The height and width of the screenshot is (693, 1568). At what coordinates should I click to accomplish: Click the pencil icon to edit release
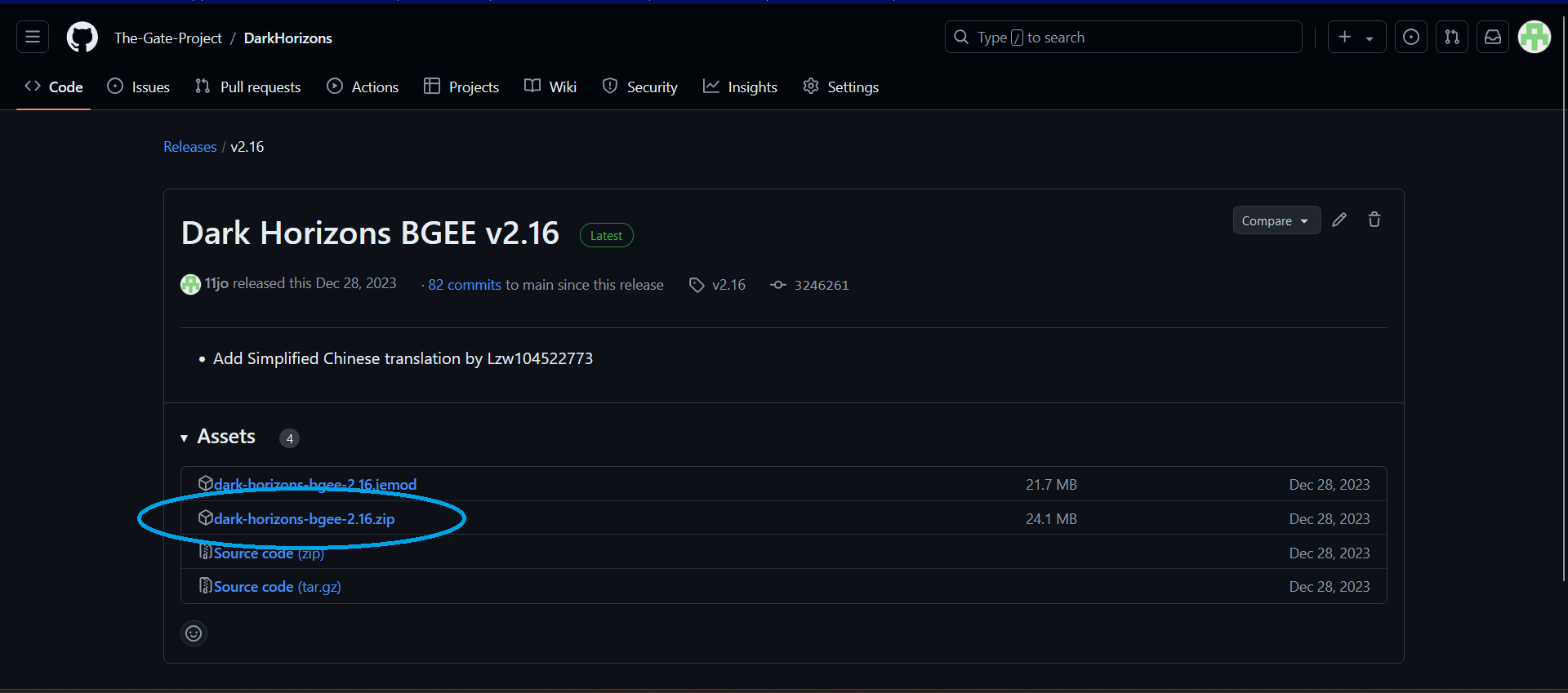(x=1339, y=220)
